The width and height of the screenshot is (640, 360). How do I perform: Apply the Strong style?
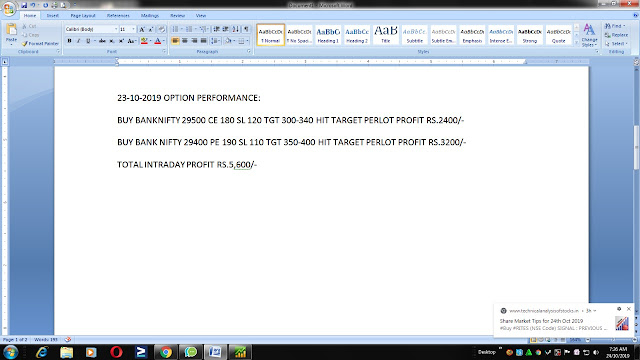(530, 35)
